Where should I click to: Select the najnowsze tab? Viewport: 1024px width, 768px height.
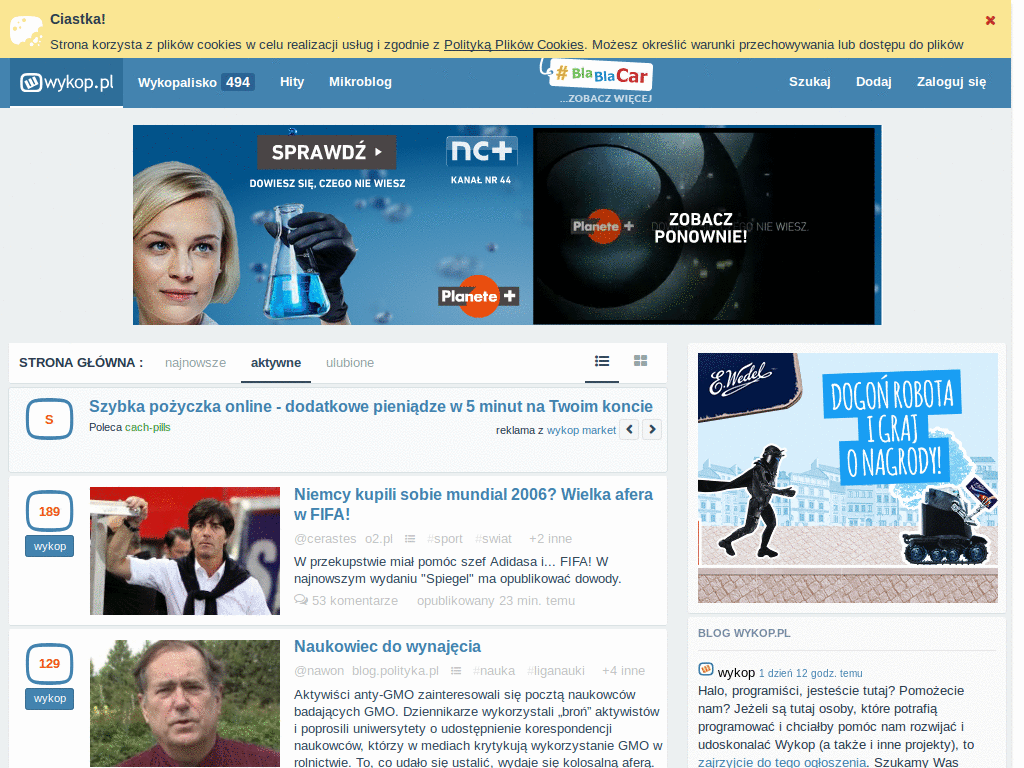195,362
